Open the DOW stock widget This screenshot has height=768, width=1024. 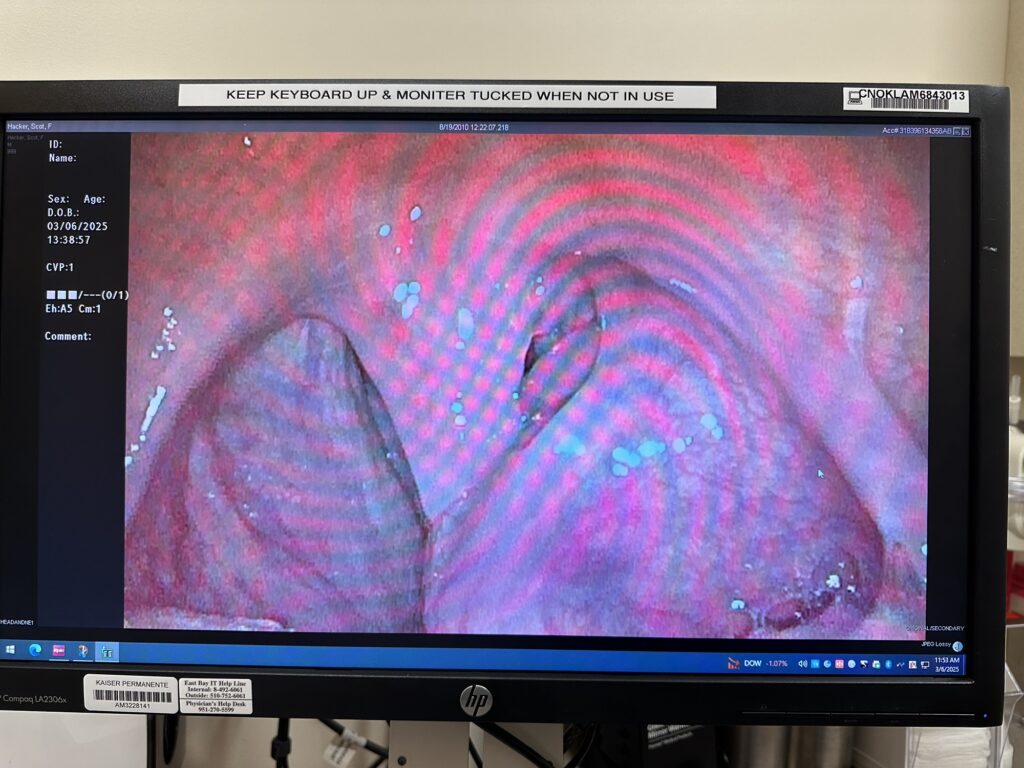[758, 664]
